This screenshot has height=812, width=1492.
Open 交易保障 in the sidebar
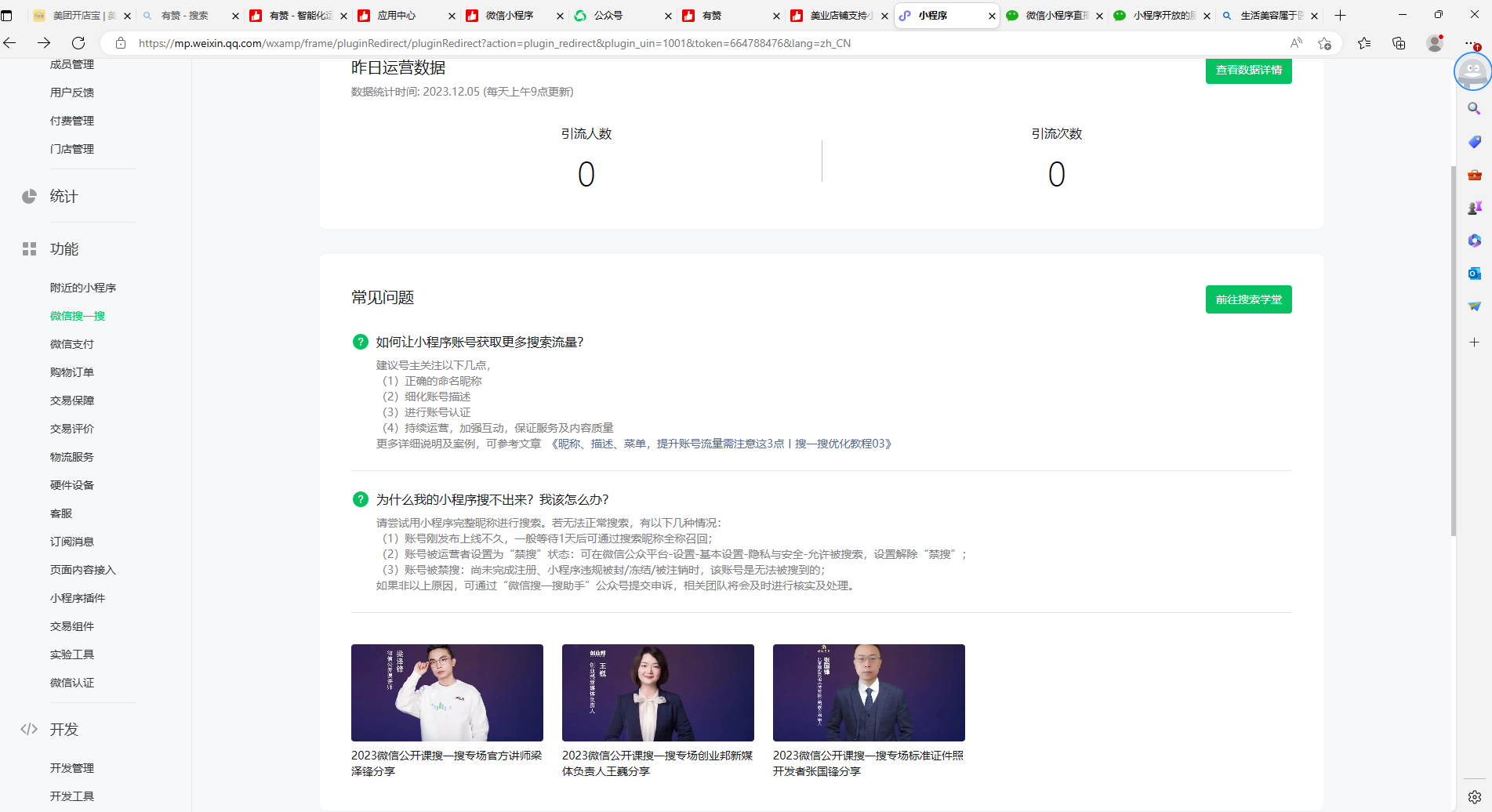tap(72, 401)
